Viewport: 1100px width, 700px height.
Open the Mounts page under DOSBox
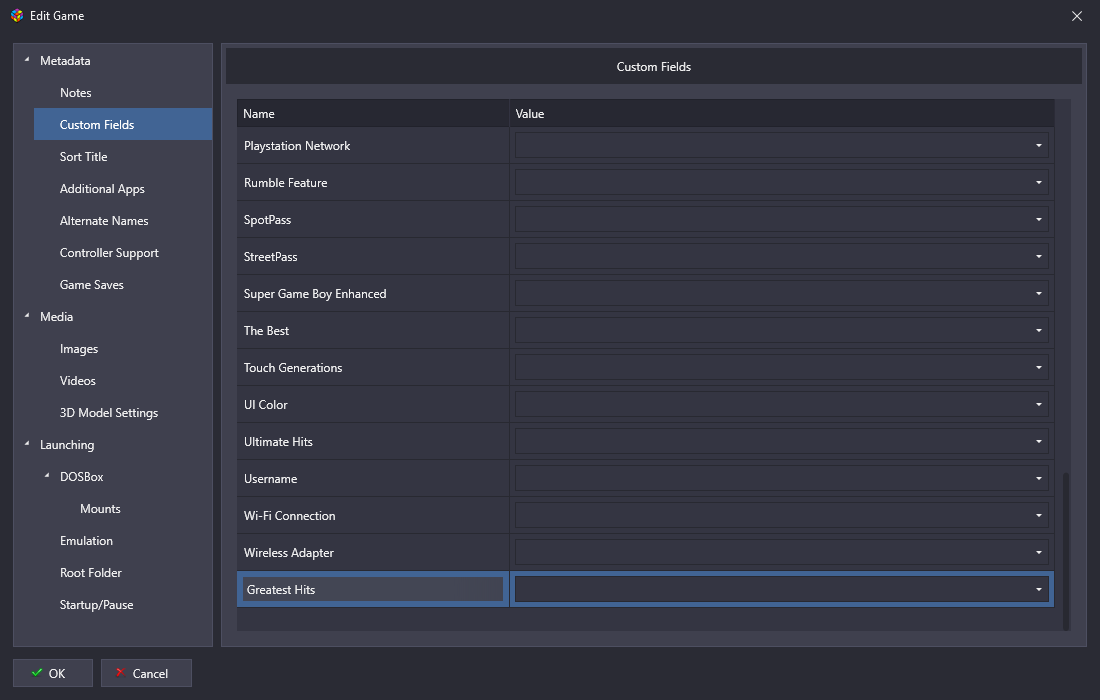coord(100,509)
